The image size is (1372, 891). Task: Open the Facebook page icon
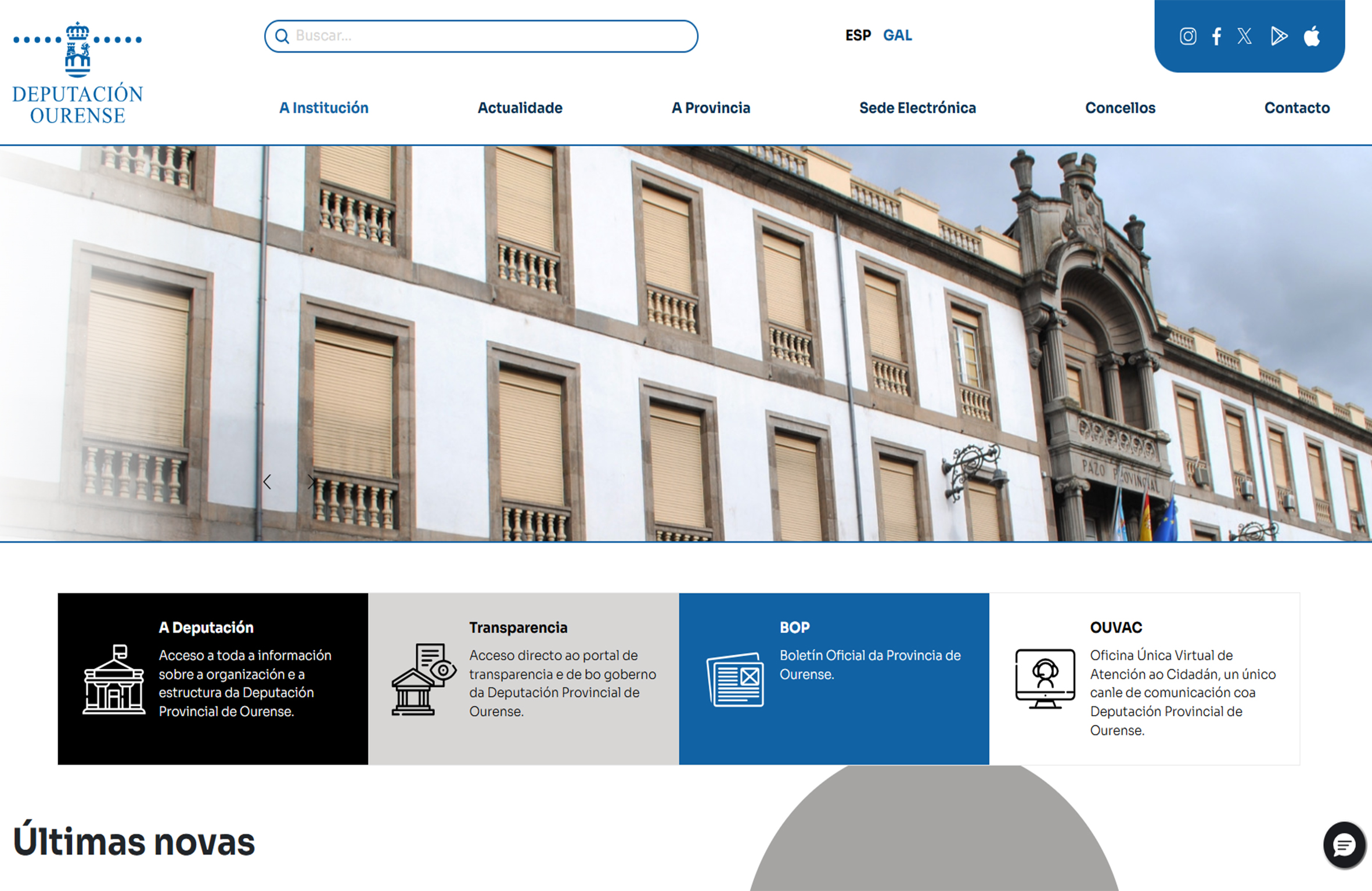(x=1216, y=37)
